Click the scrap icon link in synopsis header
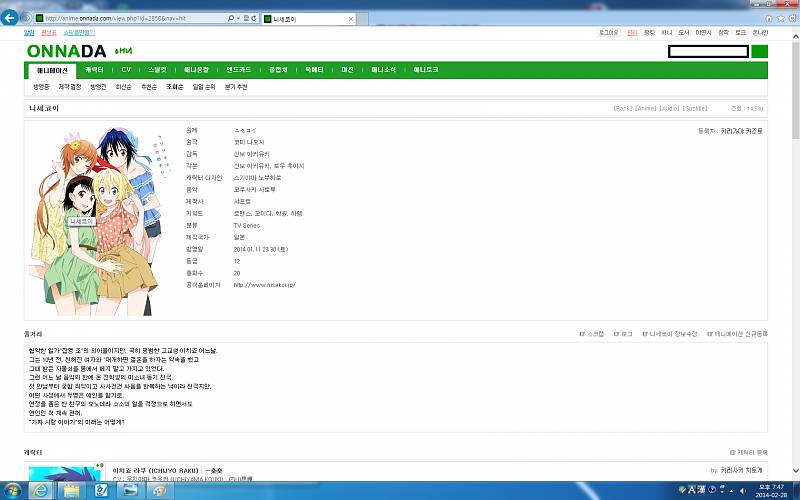The height and width of the screenshot is (500, 800). tap(593, 333)
